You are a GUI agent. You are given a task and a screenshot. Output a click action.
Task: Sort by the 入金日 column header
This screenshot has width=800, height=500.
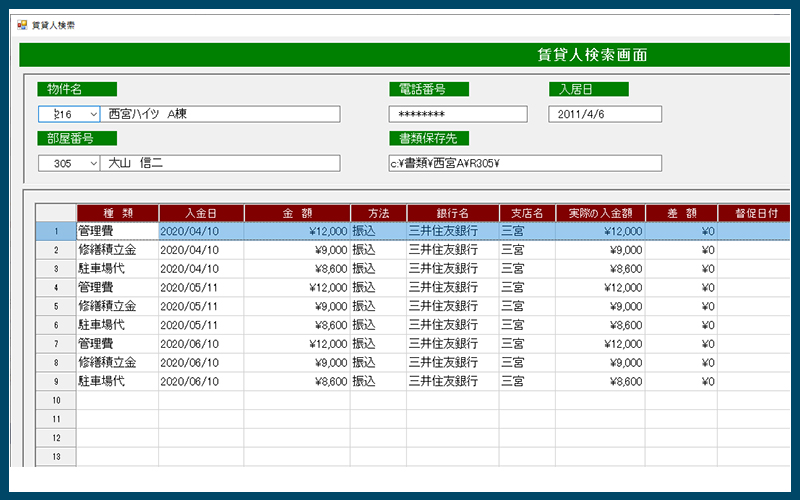(x=201, y=213)
